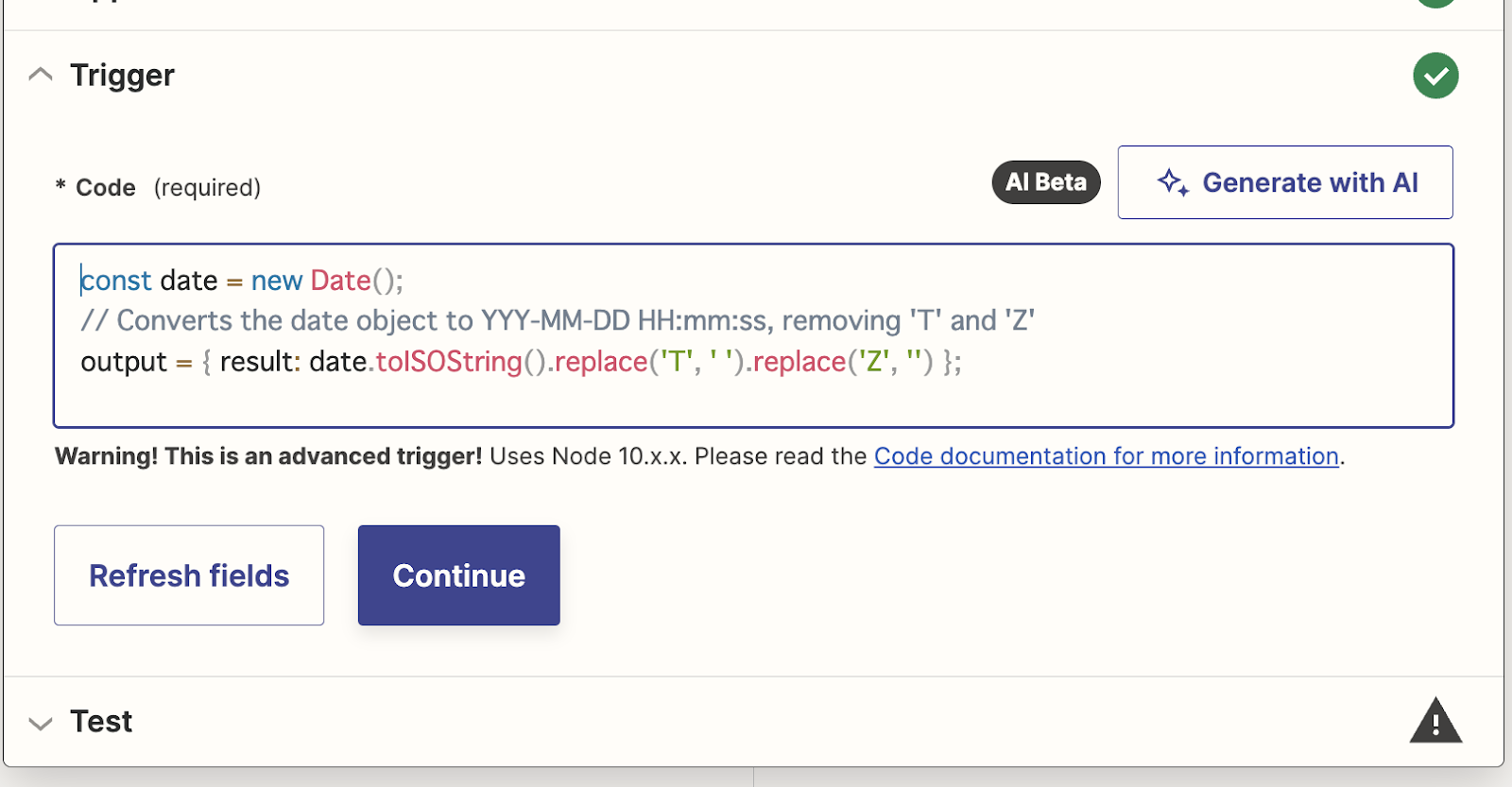The height and width of the screenshot is (787, 1512).
Task: Open Generate with AI
Action: pos(1285,182)
